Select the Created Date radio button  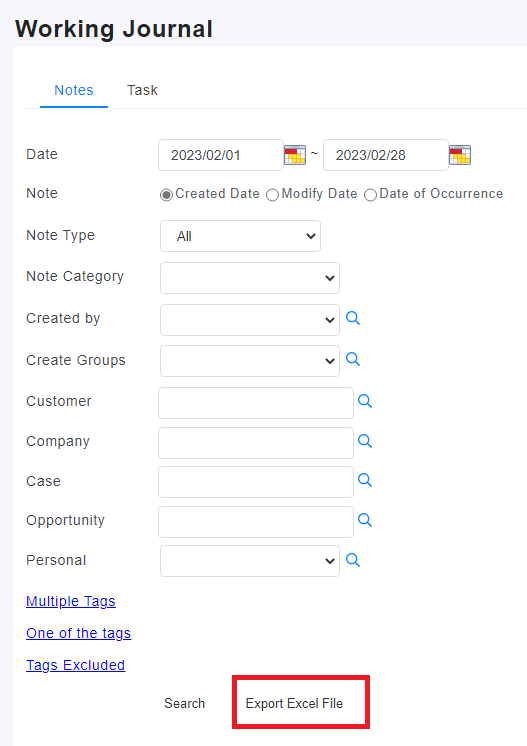point(166,195)
